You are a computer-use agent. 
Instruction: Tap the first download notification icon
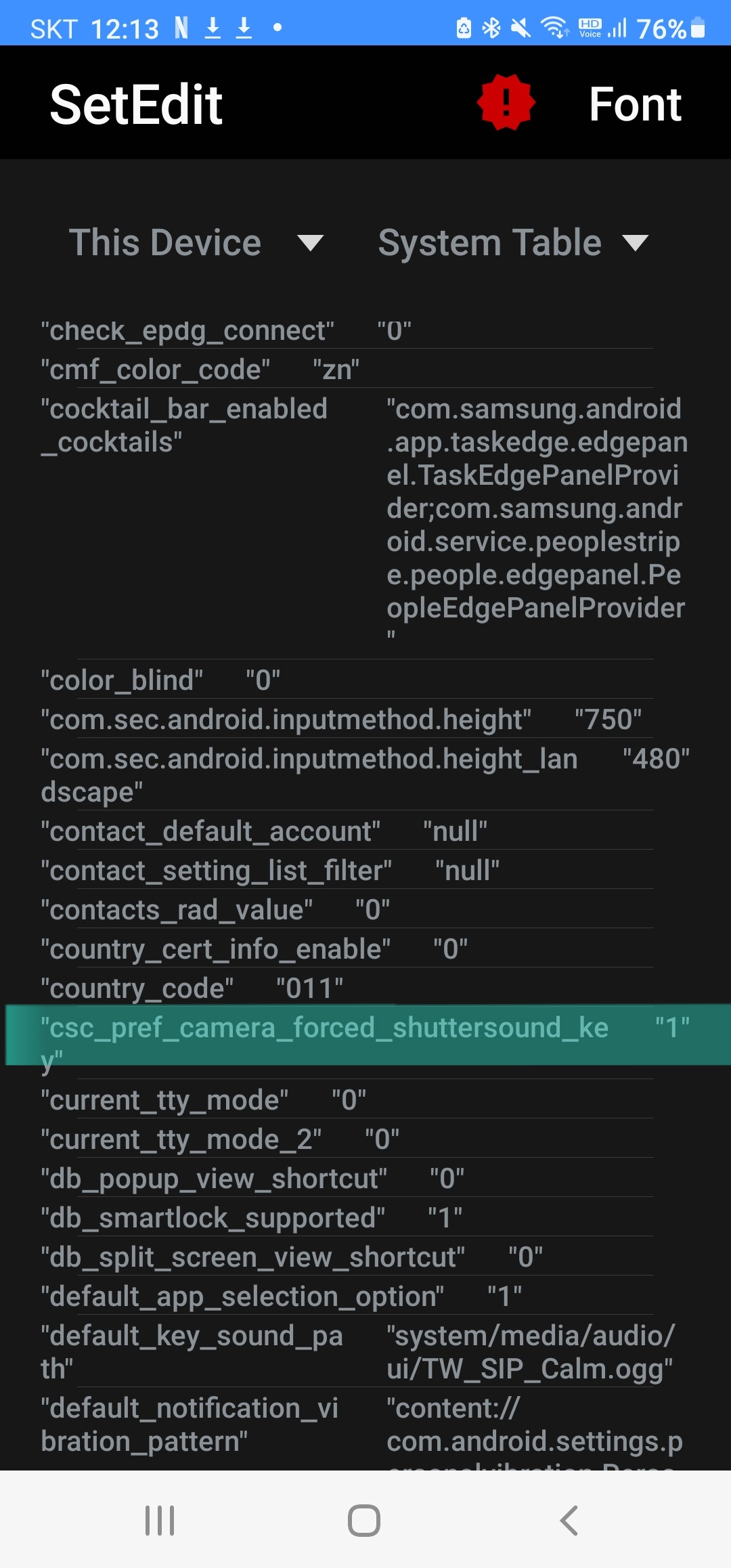[x=213, y=28]
